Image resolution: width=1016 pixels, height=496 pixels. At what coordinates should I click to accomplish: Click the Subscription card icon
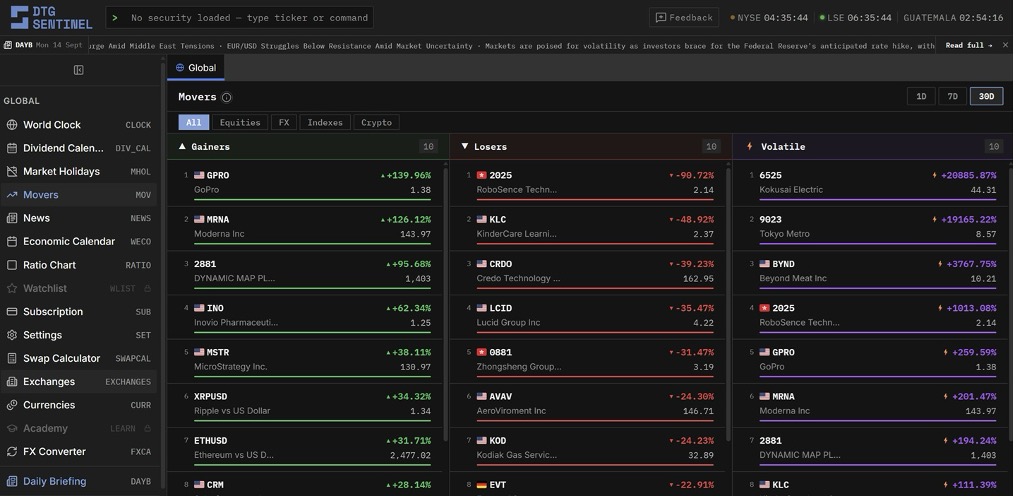(12, 311)
